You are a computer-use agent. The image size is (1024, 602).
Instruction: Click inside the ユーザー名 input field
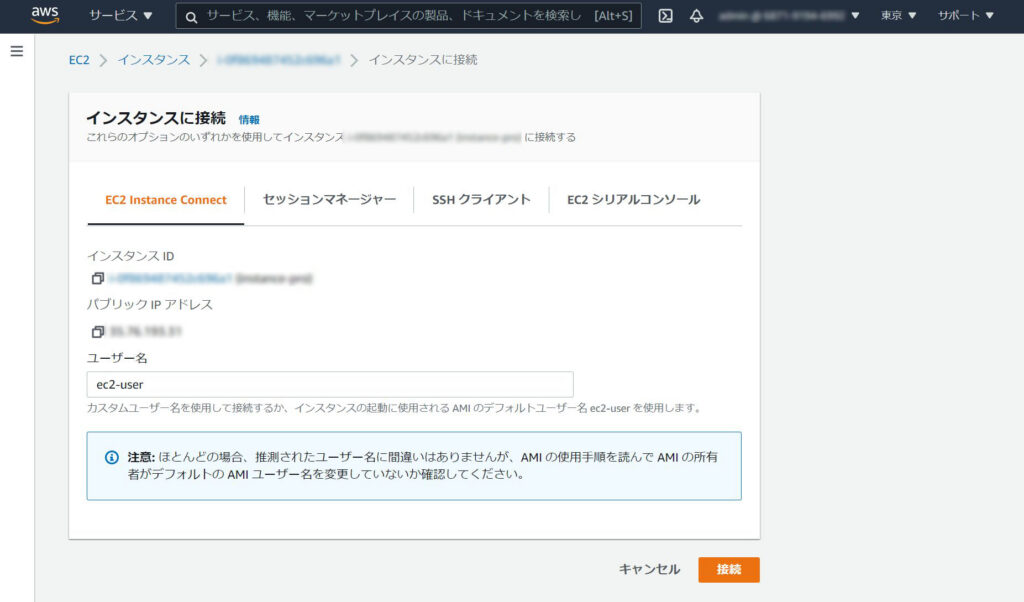(330, 384)
